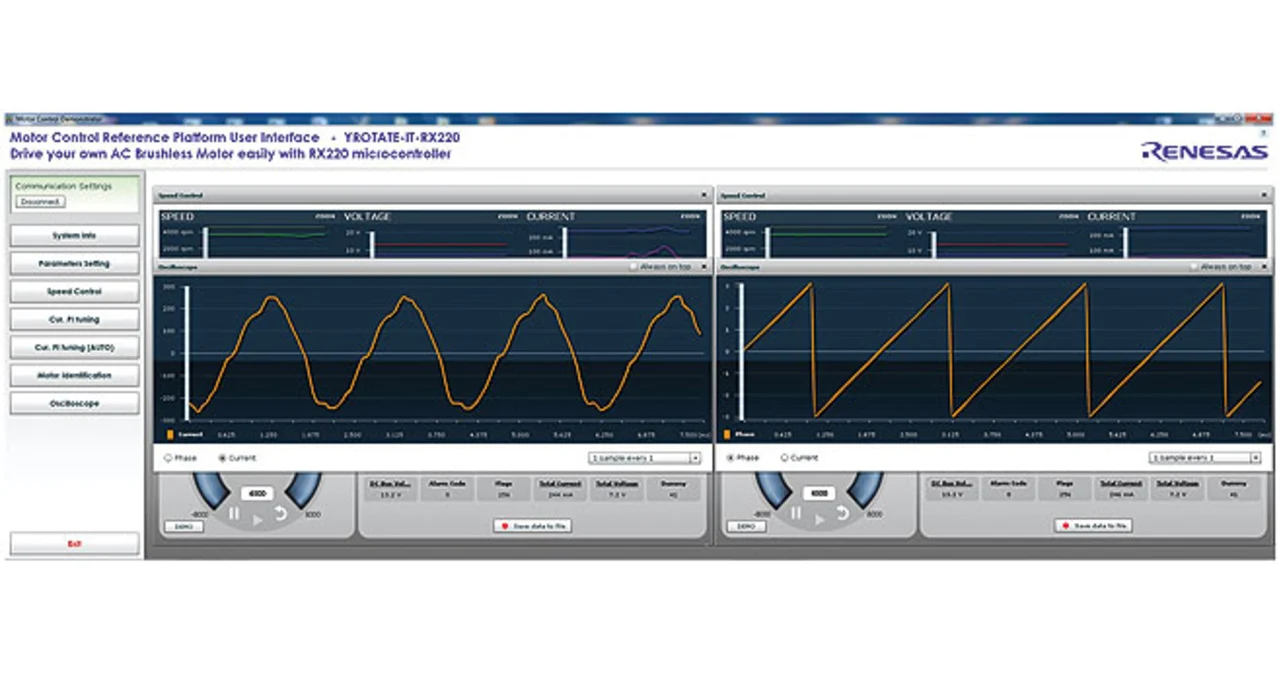Open the System Info page

coord(75,236)
